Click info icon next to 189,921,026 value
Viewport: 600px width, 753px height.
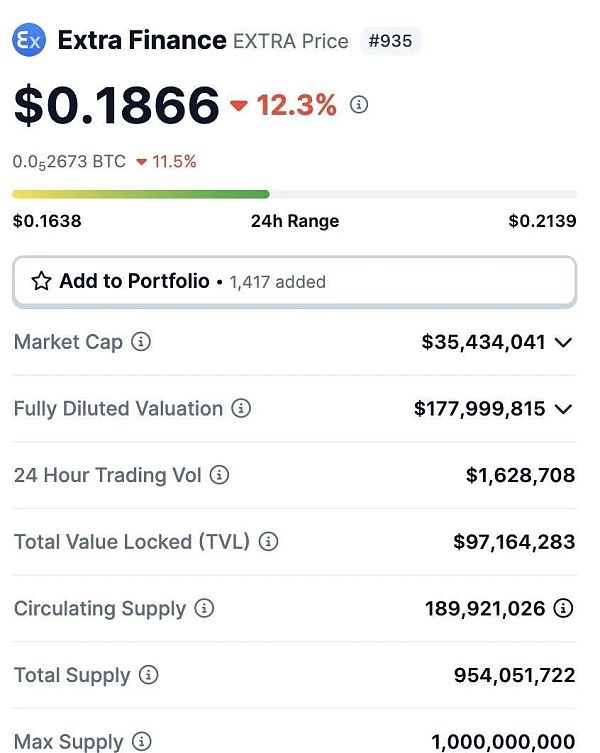click(564, 608)
